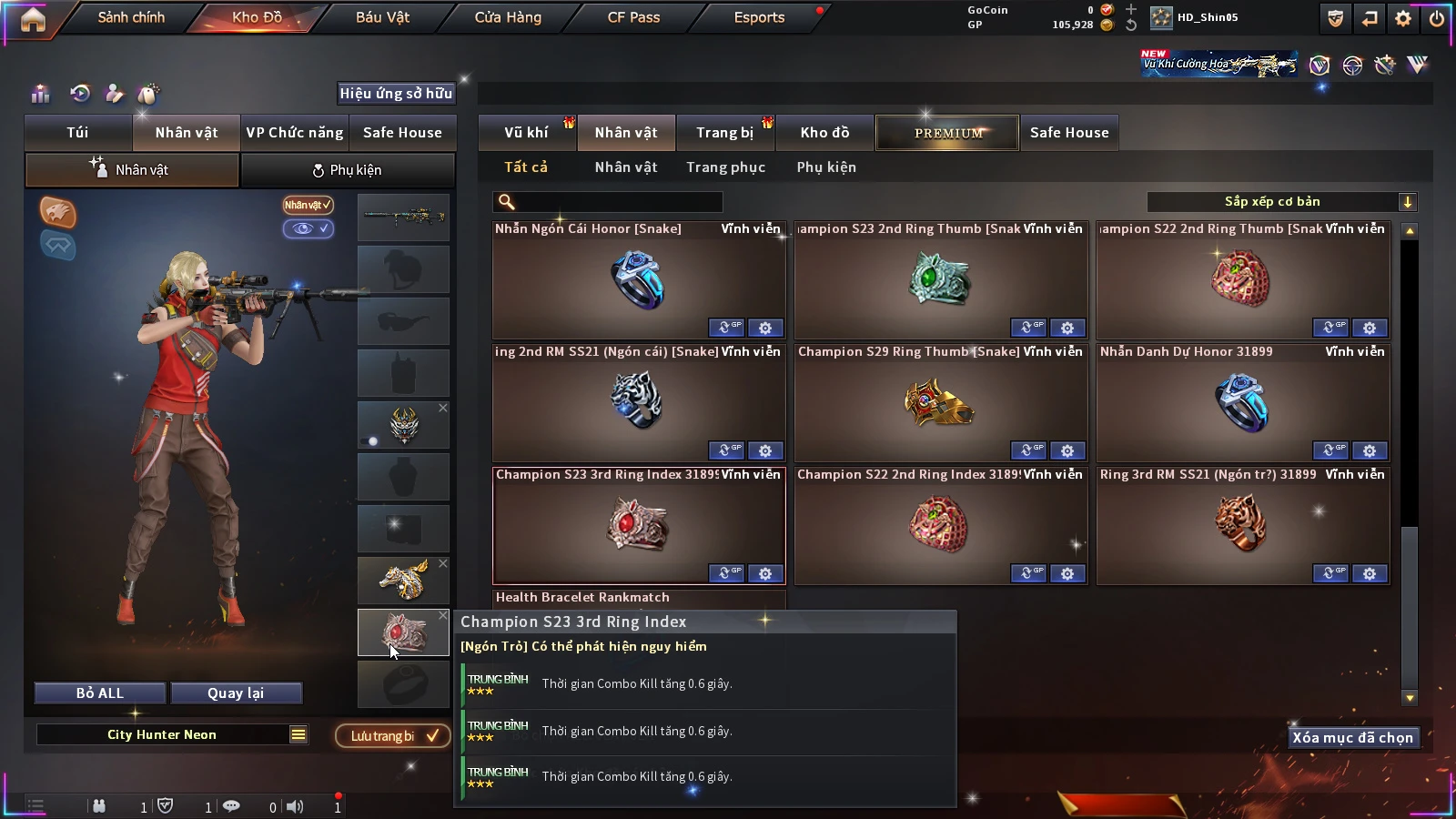Screen dimensions: 1456x819
Task: Toggle the Lưu trang bị checkmark button
Action: pos(393,735)
